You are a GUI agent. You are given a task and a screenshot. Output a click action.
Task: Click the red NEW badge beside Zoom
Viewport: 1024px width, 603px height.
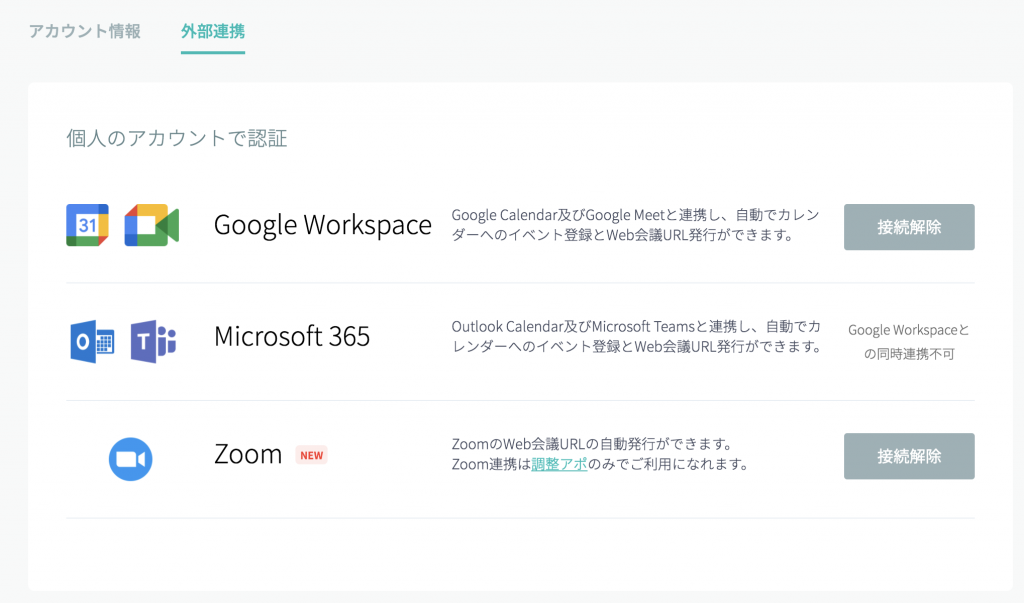click(x=312, y=455)
